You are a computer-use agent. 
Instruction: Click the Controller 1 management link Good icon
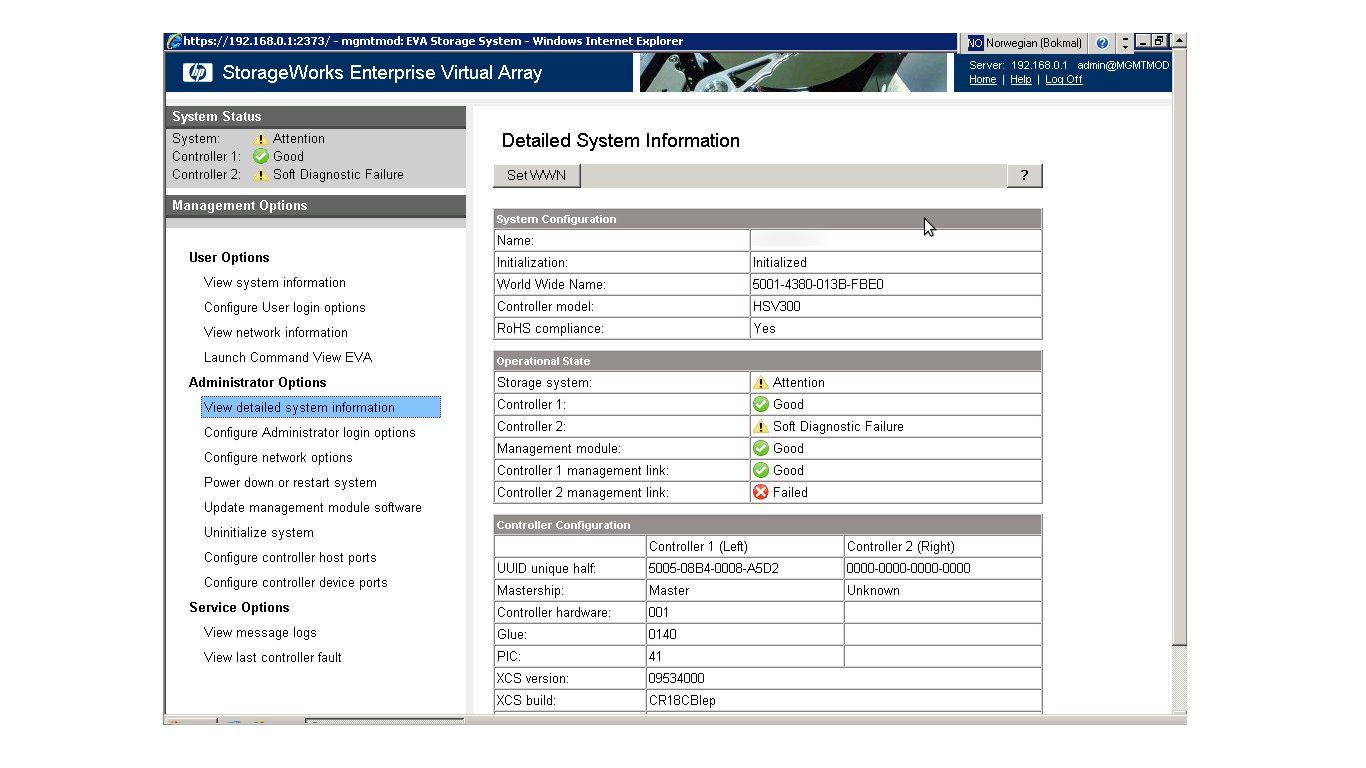pyautogui.click(x=761, y=470)
